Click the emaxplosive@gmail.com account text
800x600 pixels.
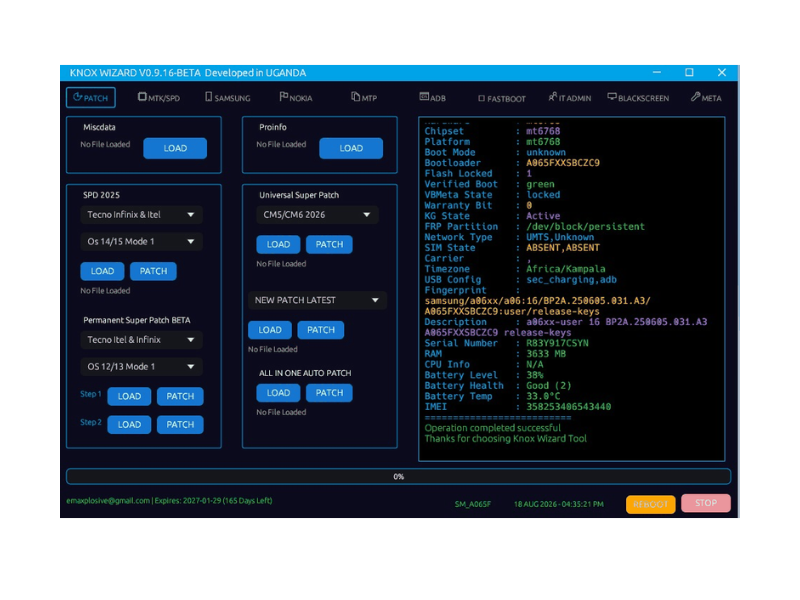(108, 501)
